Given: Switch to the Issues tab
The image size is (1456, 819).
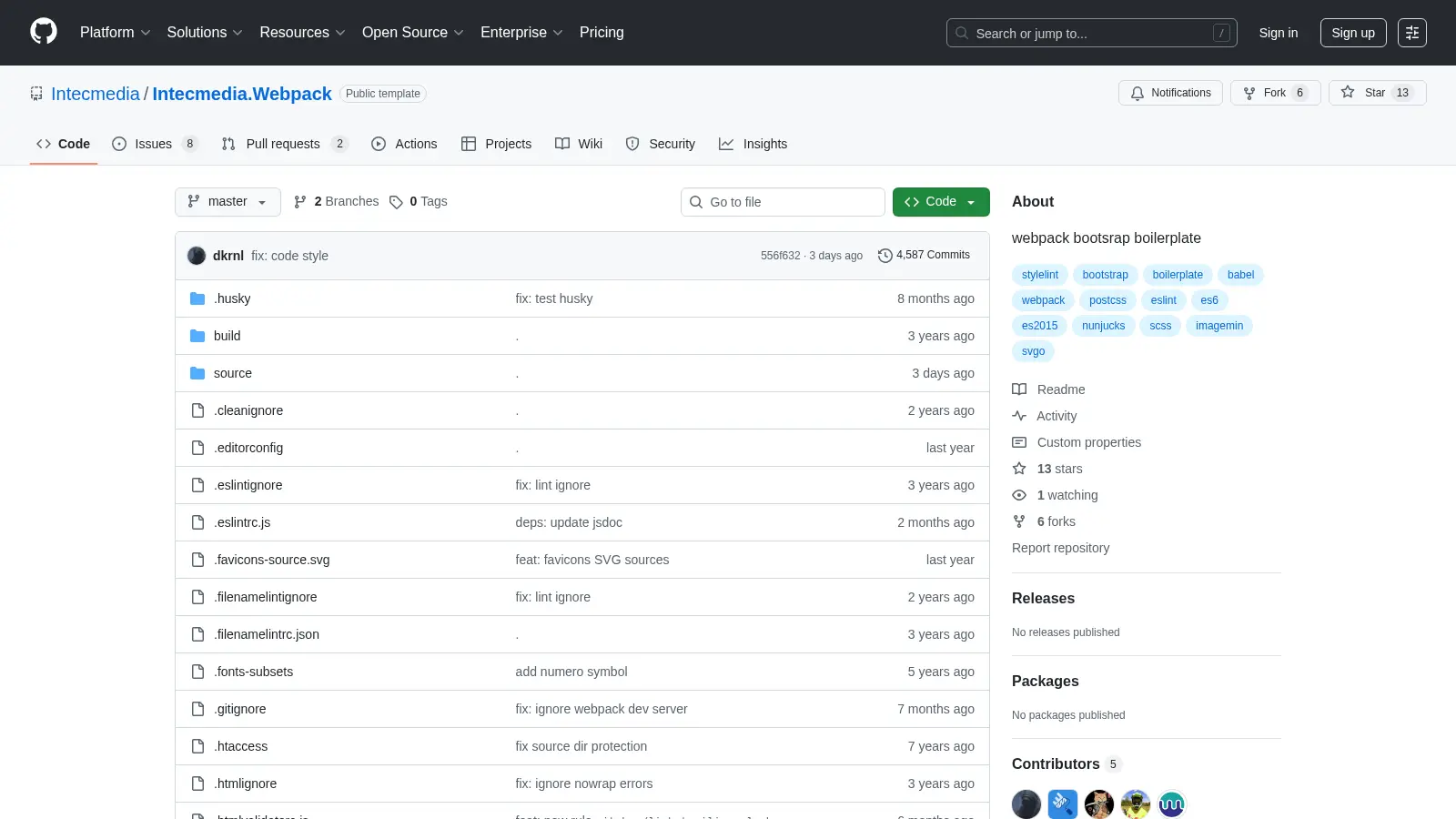Looking at the screenshot, I should pyautogui.click(x=155, y=144).
